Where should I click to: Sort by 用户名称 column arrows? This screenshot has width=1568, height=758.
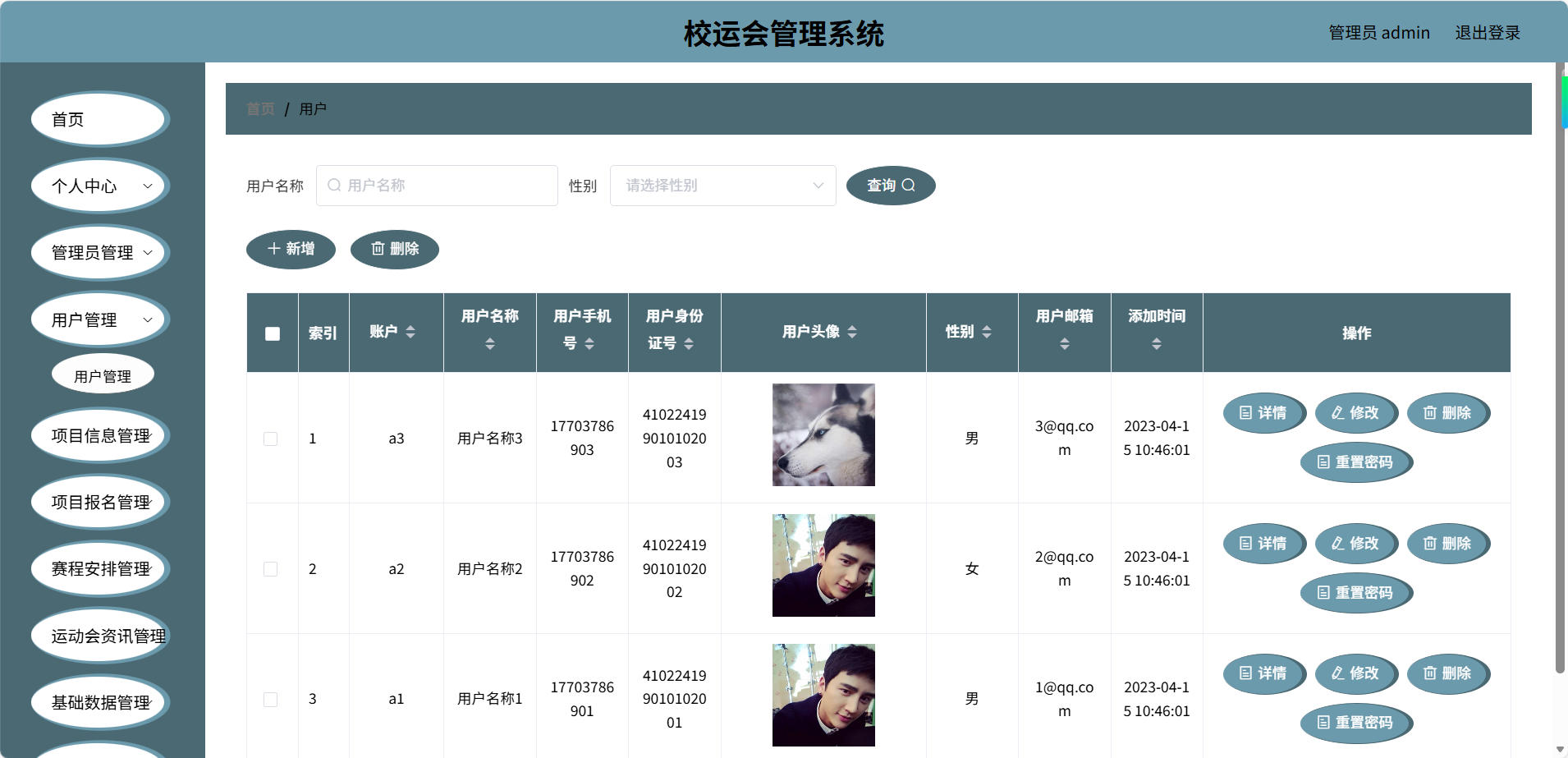(x=490, y=344)
